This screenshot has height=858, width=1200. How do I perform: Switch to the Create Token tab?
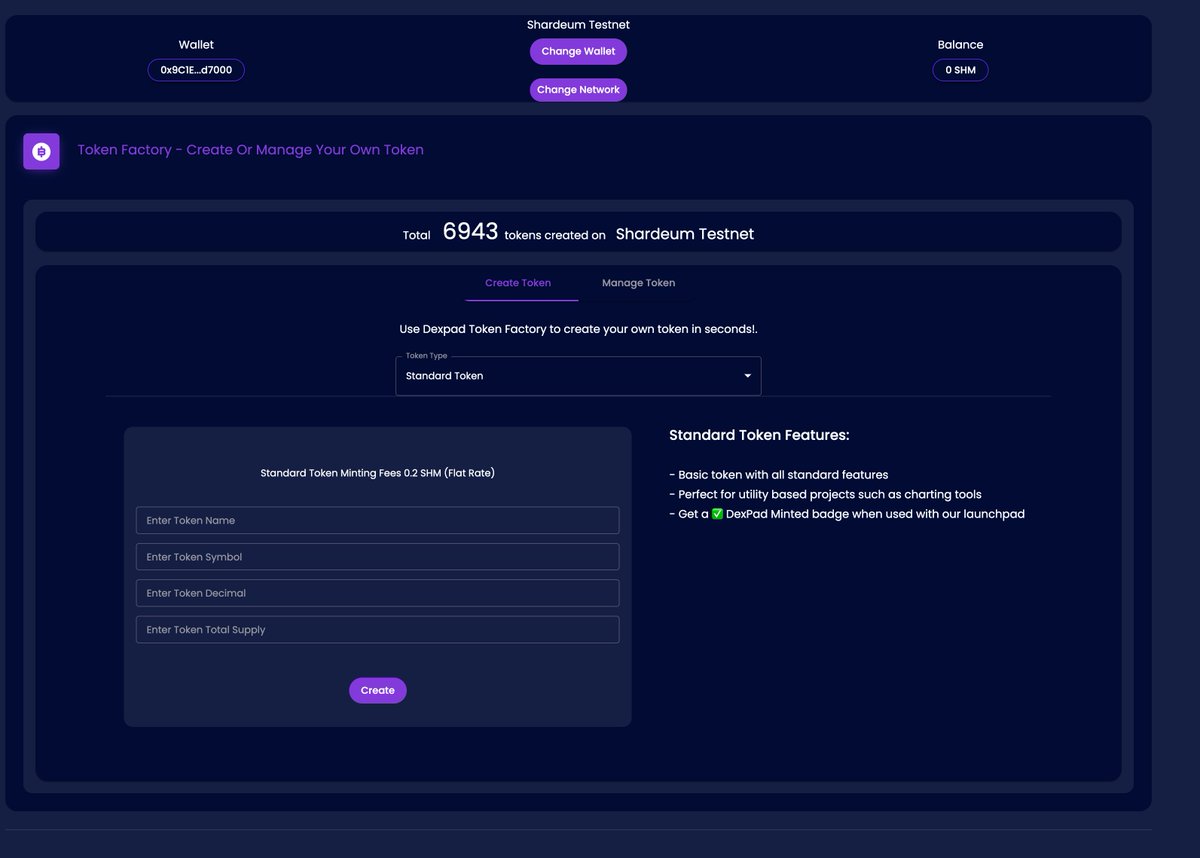518,283
